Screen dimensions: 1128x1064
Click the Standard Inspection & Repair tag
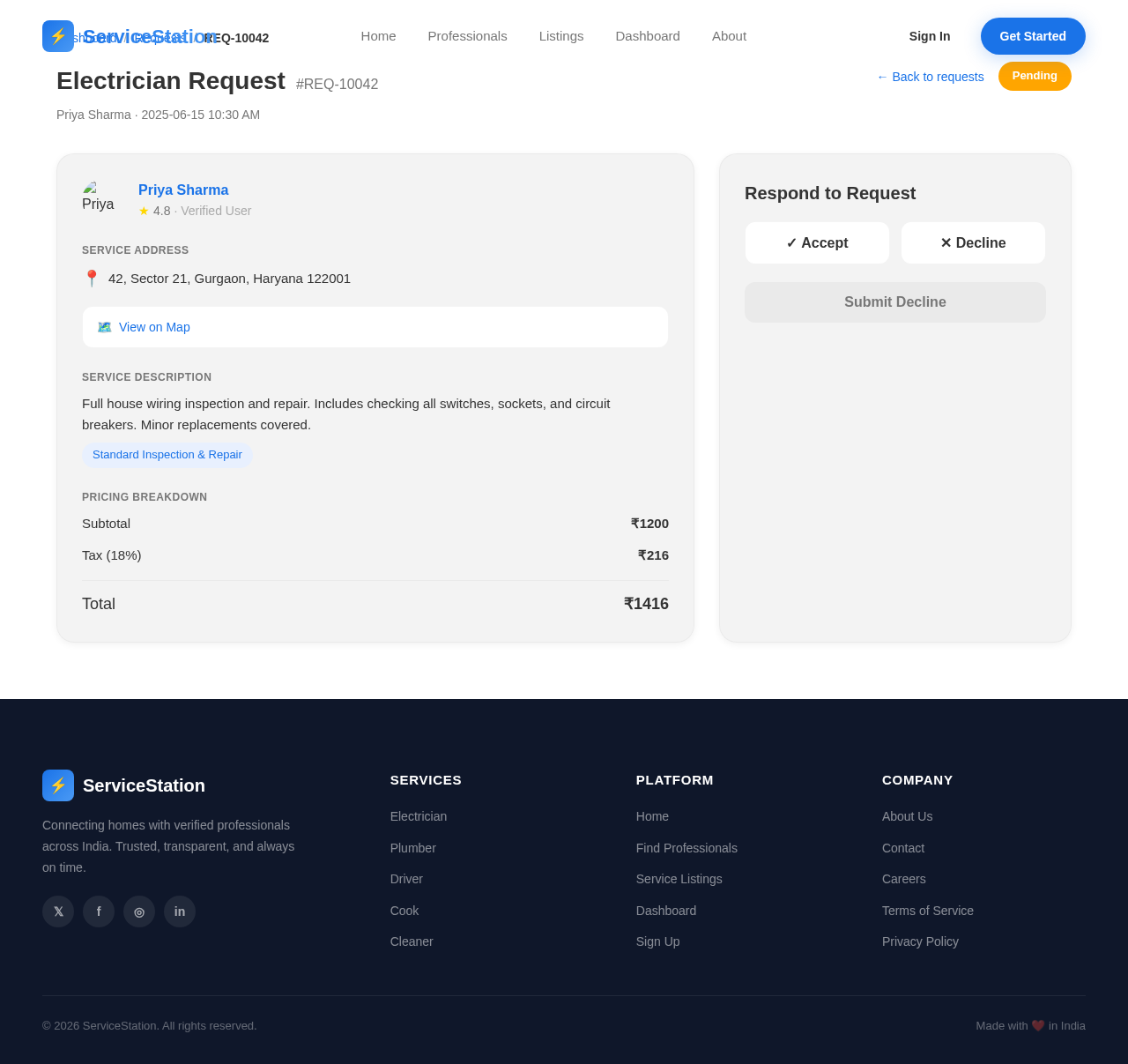[167, 455]
